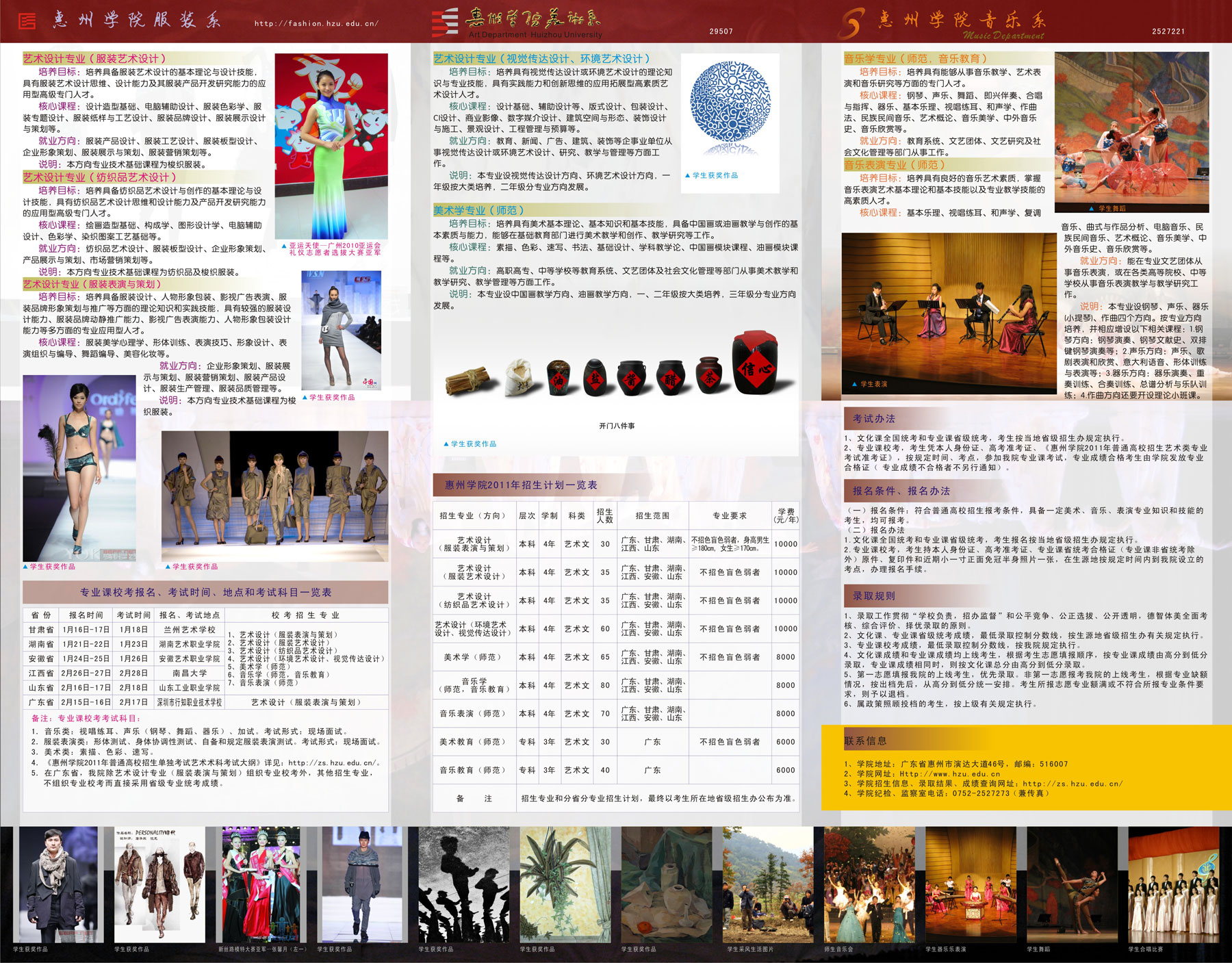Click the 录取规则 section header
The height and width of the screenshot is (963, 1232).
[x=873, y=596]
